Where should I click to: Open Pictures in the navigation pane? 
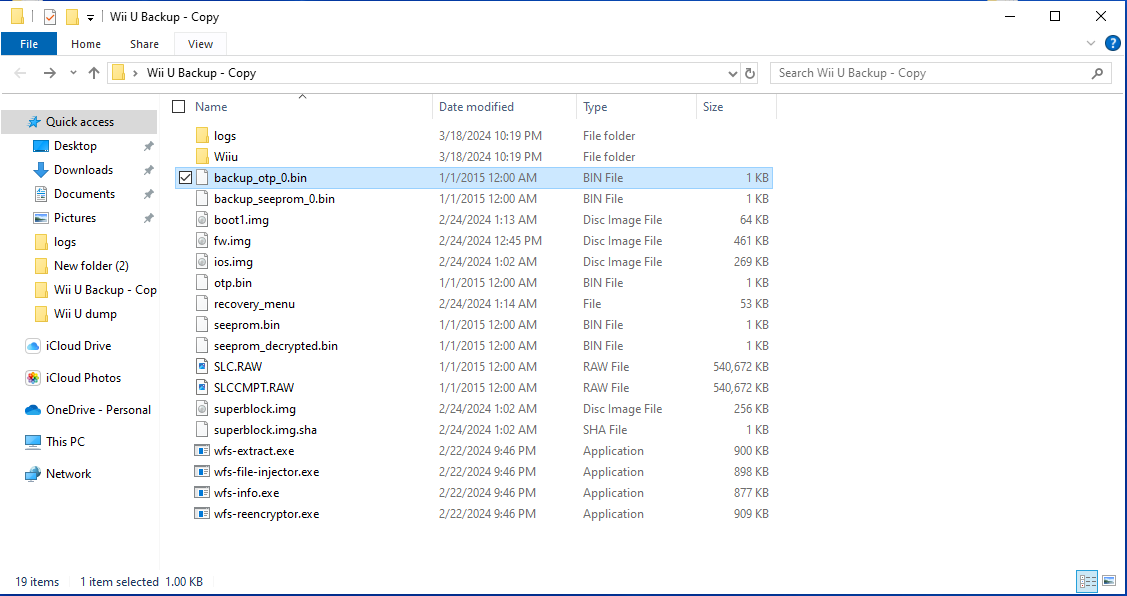75,218
